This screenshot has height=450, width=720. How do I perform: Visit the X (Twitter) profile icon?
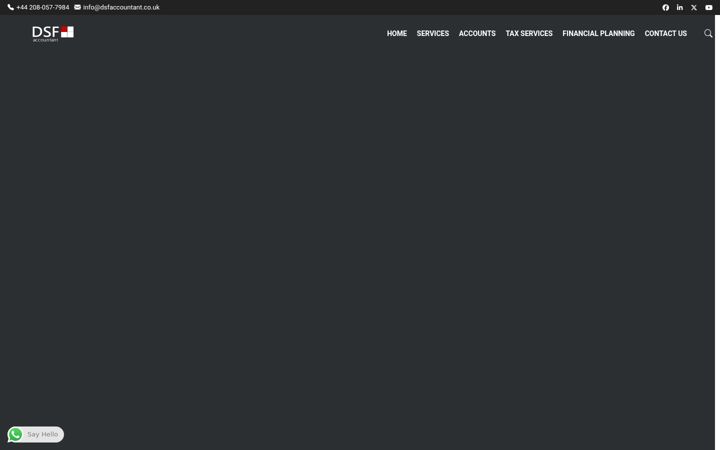click(694, 7)
